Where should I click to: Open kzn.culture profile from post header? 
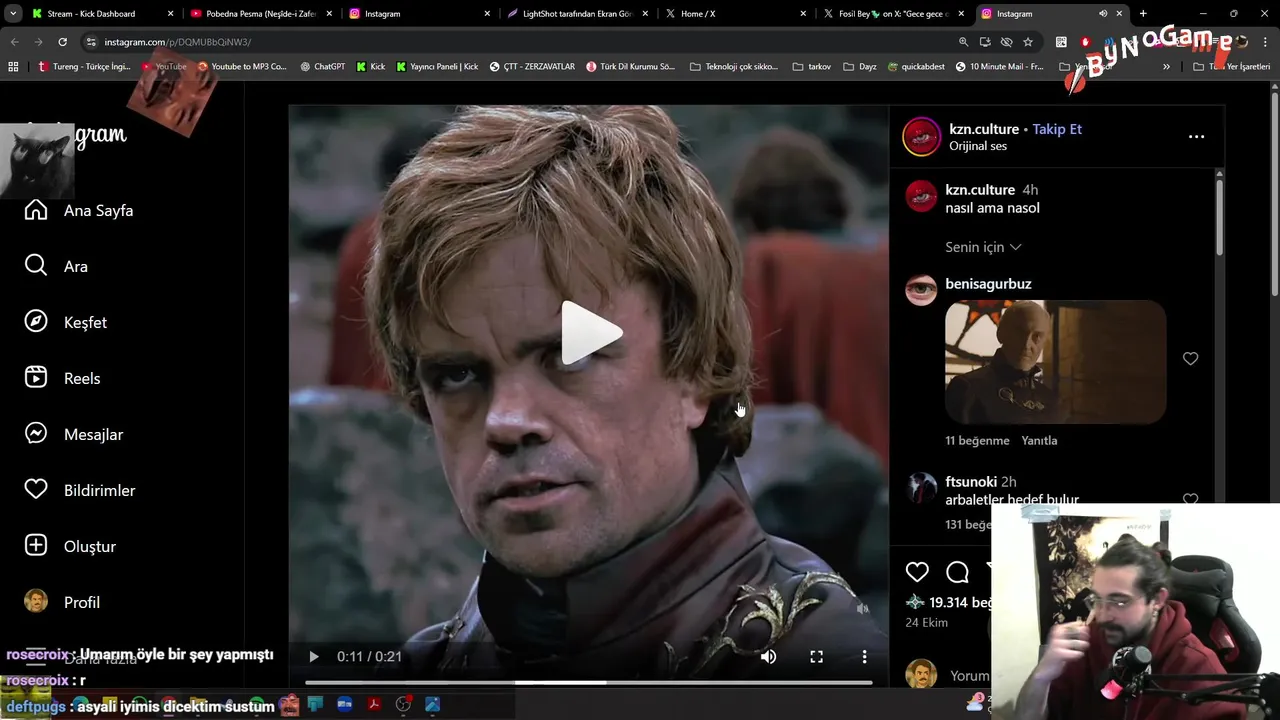click(984, 129)
